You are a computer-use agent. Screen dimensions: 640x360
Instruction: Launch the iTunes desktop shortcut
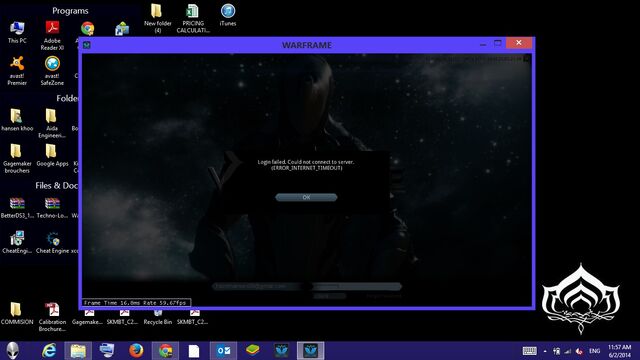coord(228,15)
